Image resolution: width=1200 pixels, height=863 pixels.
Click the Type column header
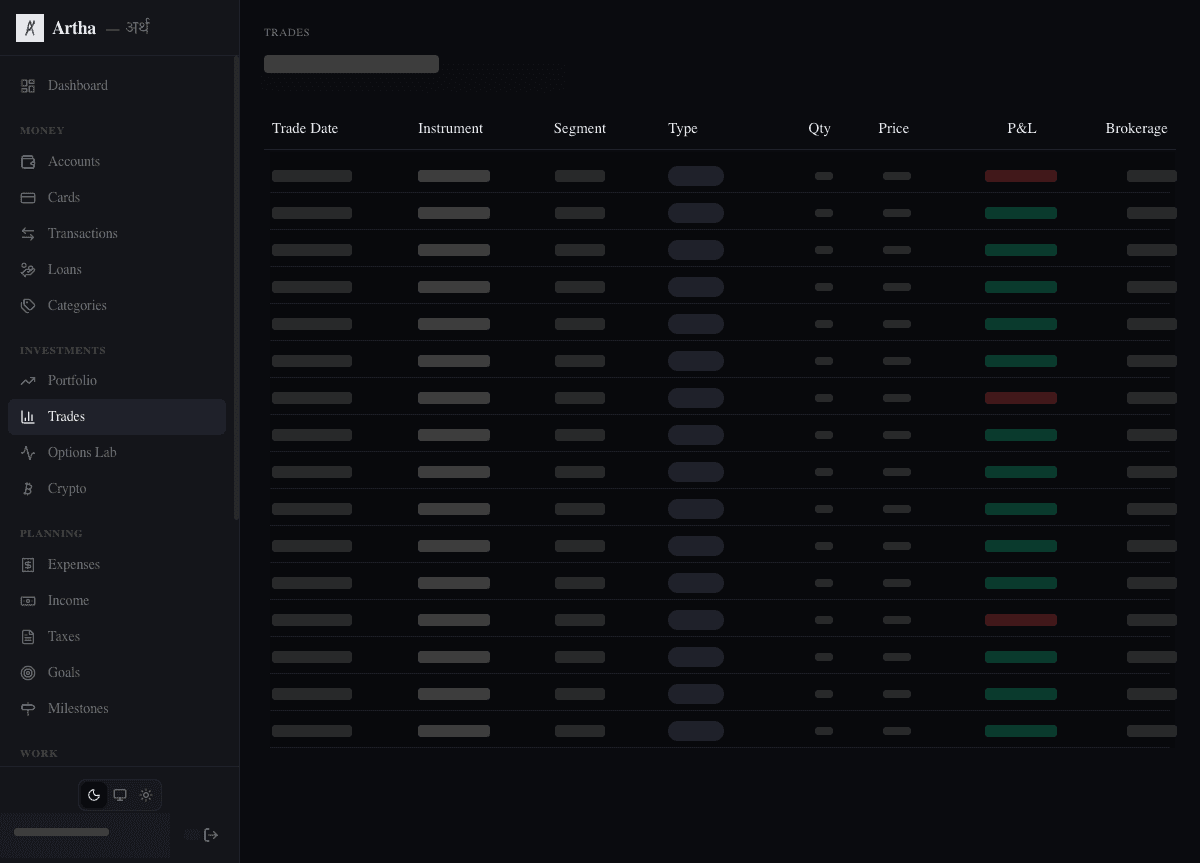tap(683, 129)
